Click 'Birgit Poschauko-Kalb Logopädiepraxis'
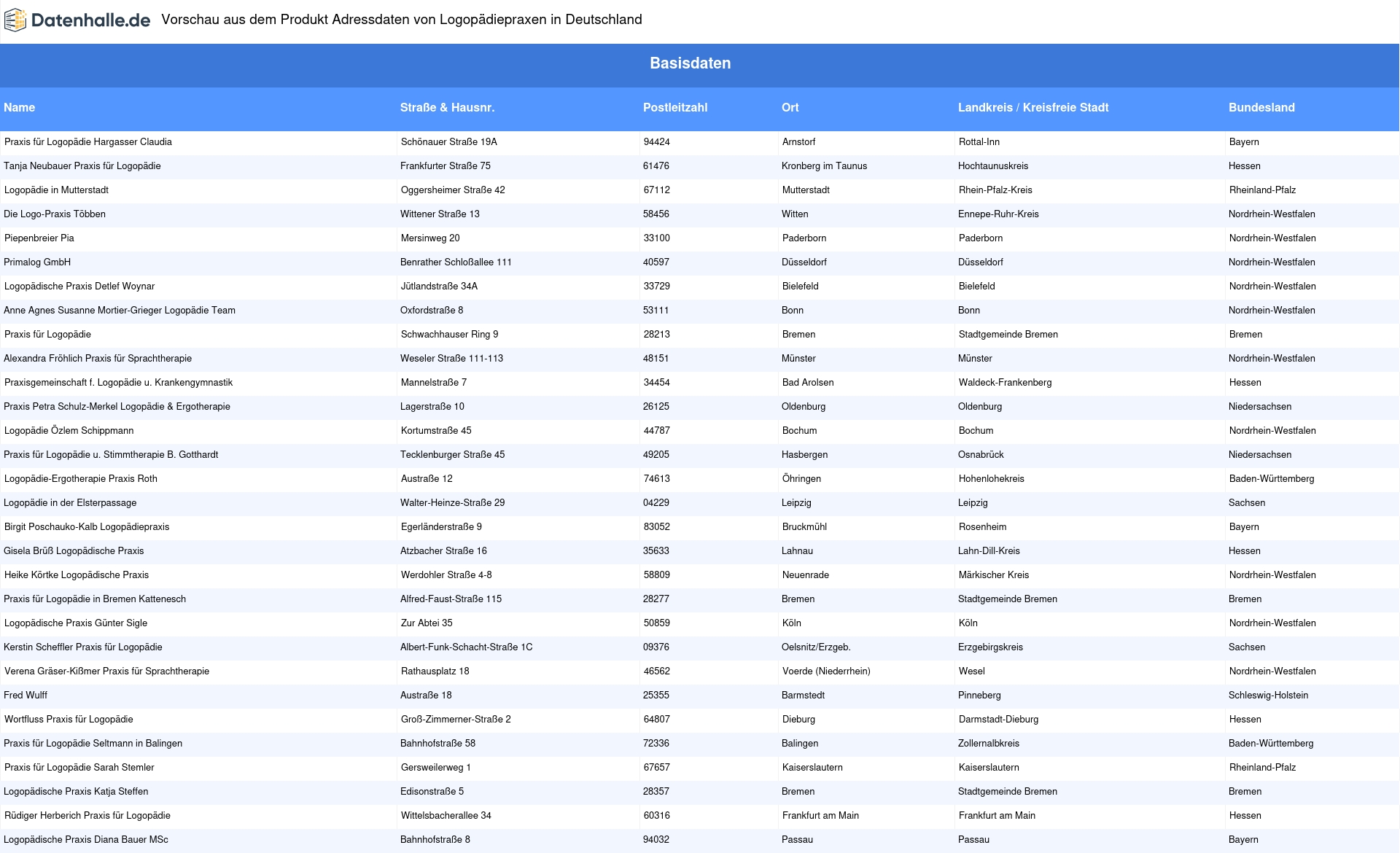This screenshot has width=1400, height=853. tap(87, 526)
